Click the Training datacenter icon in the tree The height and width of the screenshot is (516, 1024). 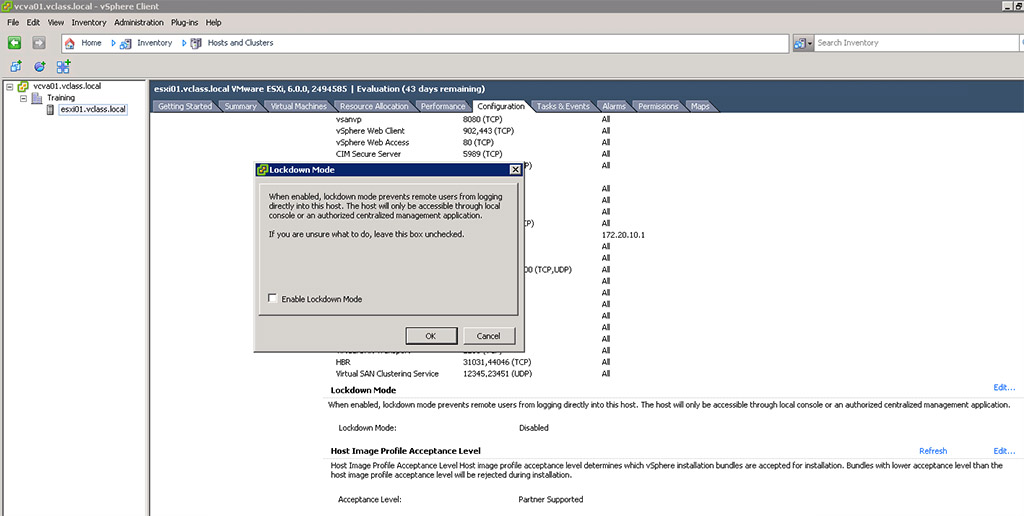tap(37, 98)
